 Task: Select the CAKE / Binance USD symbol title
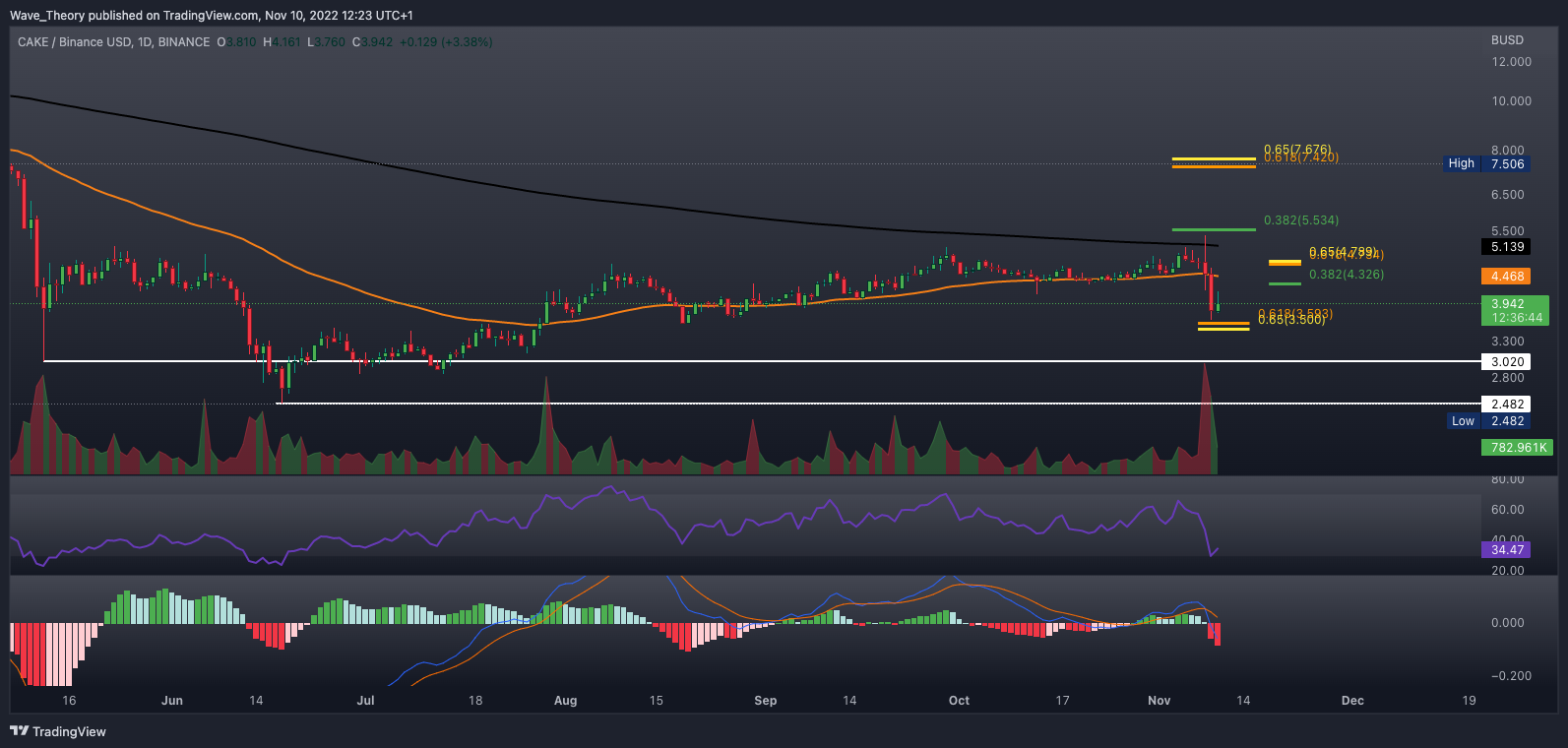pos(113,42)
